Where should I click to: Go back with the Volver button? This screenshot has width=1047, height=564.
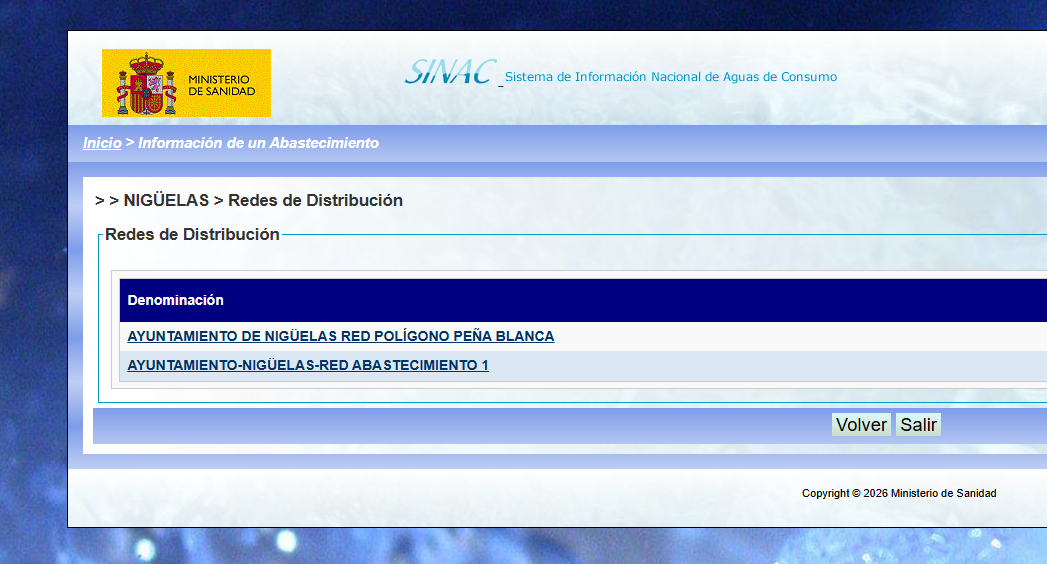(x=861, y=425)
